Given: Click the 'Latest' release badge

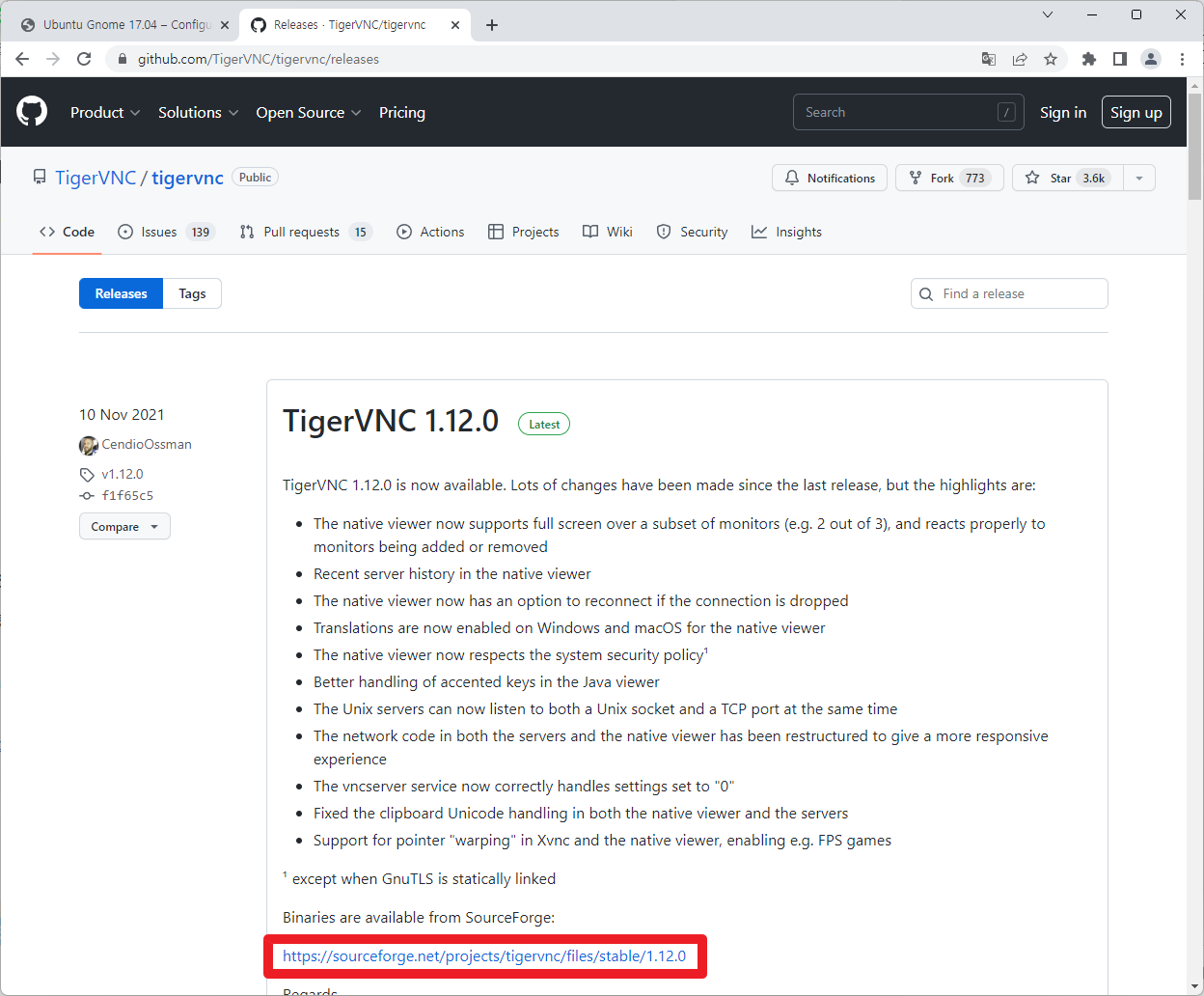Looking at the screenshot, I should coord(544,424).
